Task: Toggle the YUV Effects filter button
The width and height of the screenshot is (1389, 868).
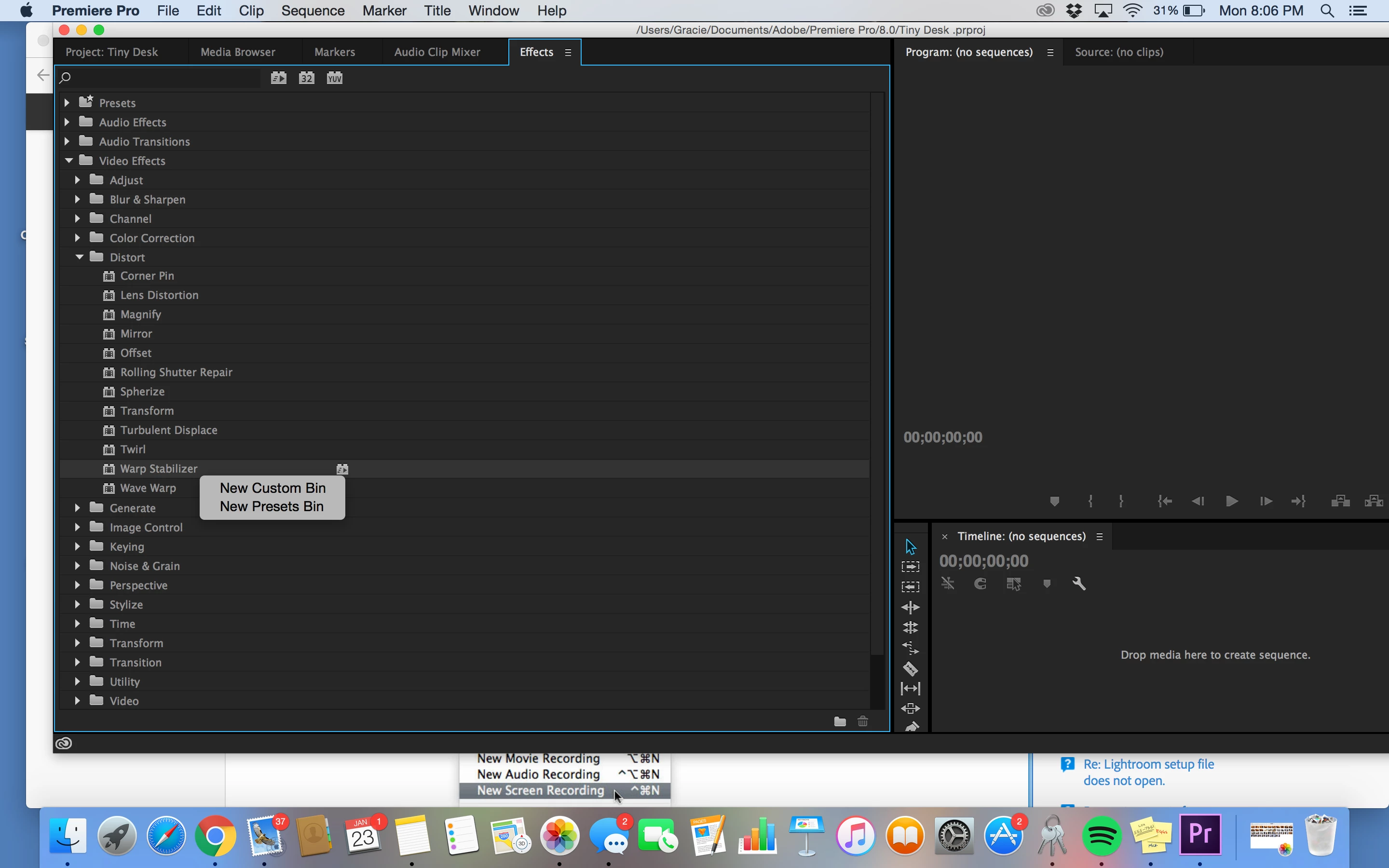Action: [335, 78]
